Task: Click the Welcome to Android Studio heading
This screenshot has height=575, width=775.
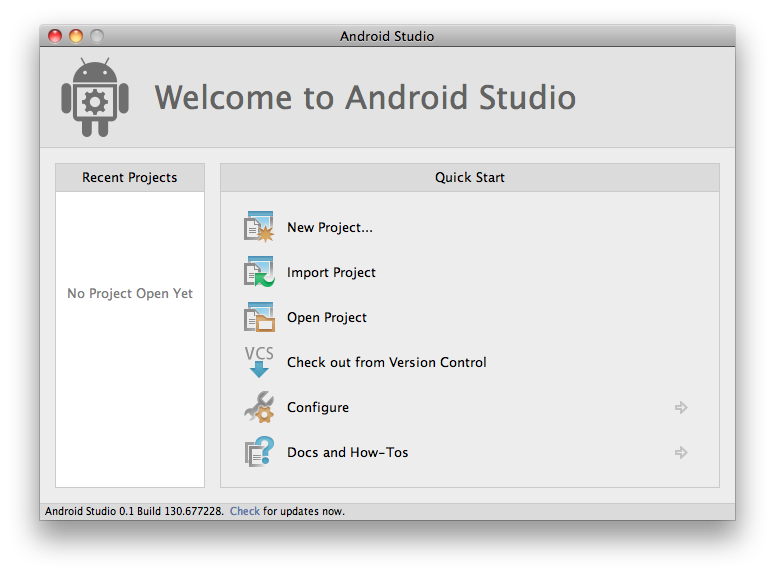Action: [x=365, y=97]
